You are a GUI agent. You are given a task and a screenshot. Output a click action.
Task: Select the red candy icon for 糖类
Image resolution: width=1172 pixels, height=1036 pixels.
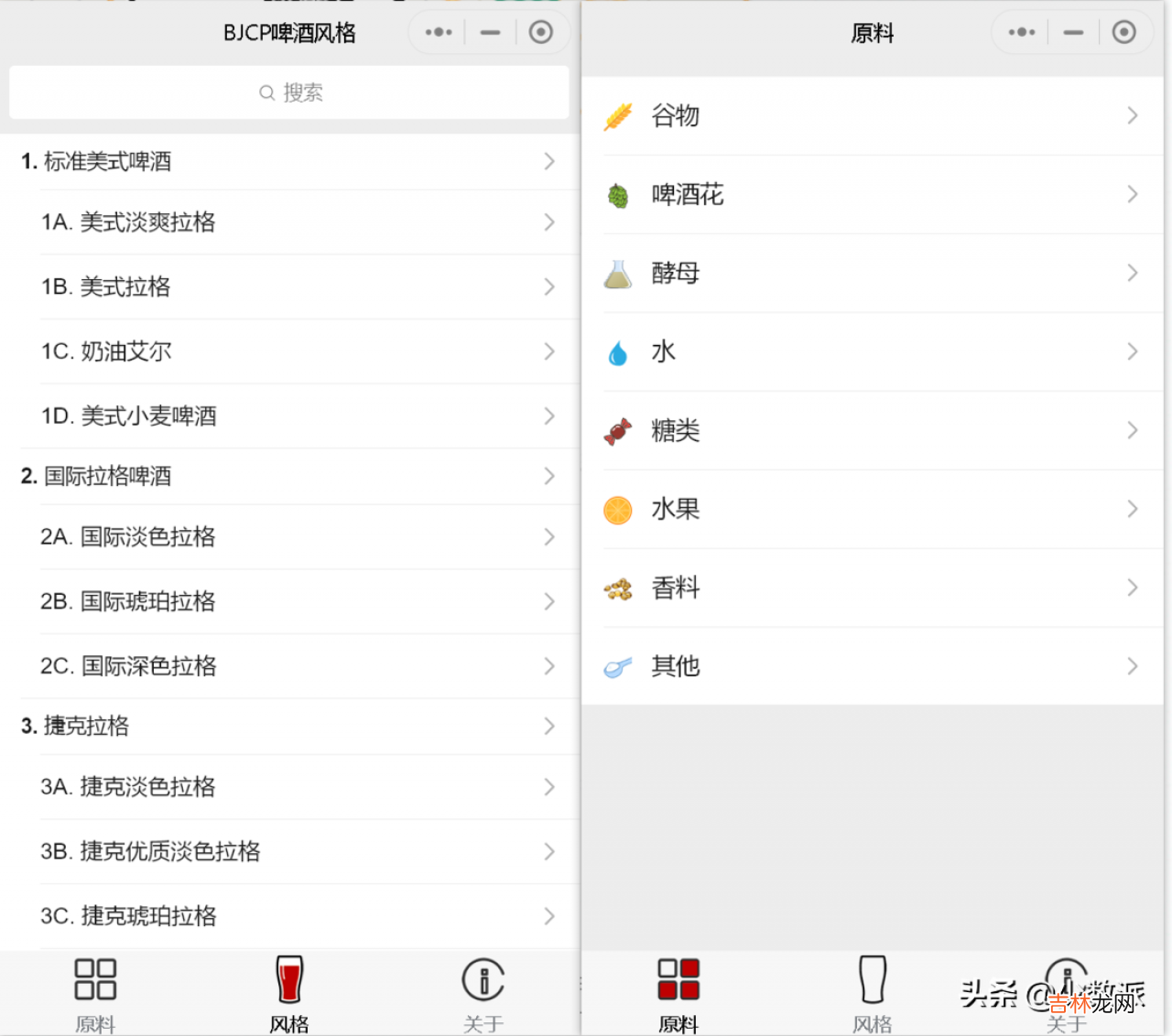(618, 431)
